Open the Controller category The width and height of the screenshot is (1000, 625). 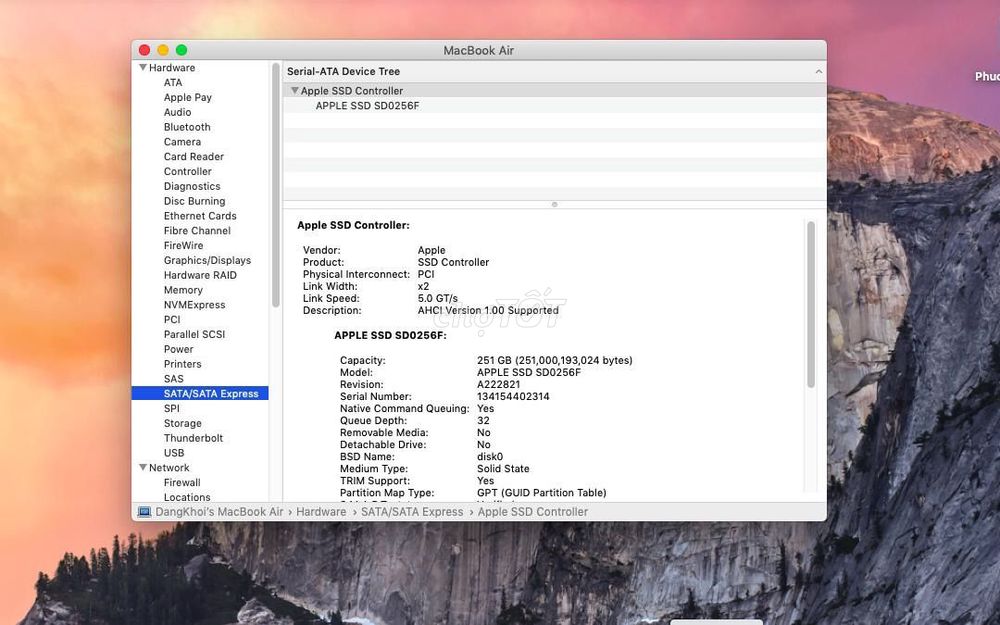[x=188, y=171]
